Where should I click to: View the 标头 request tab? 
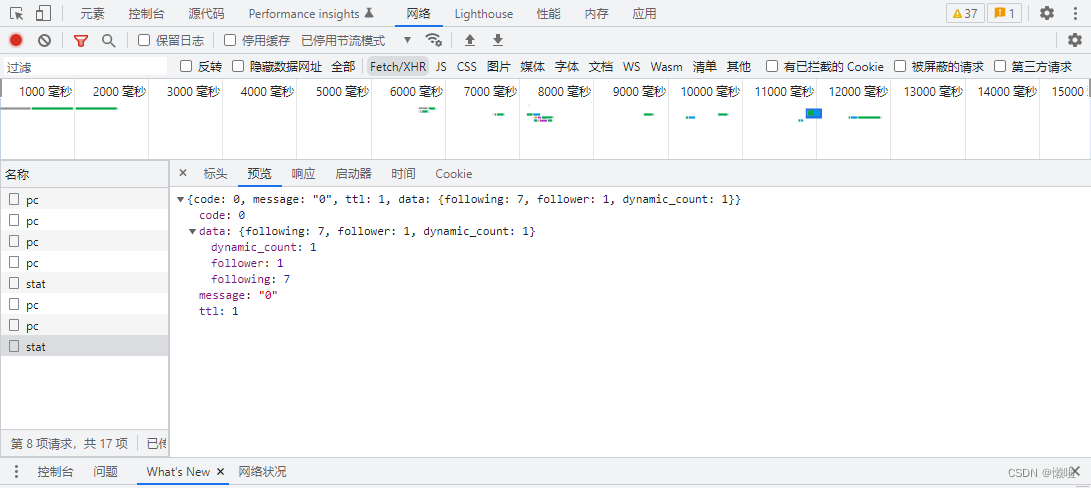point(215,173)
